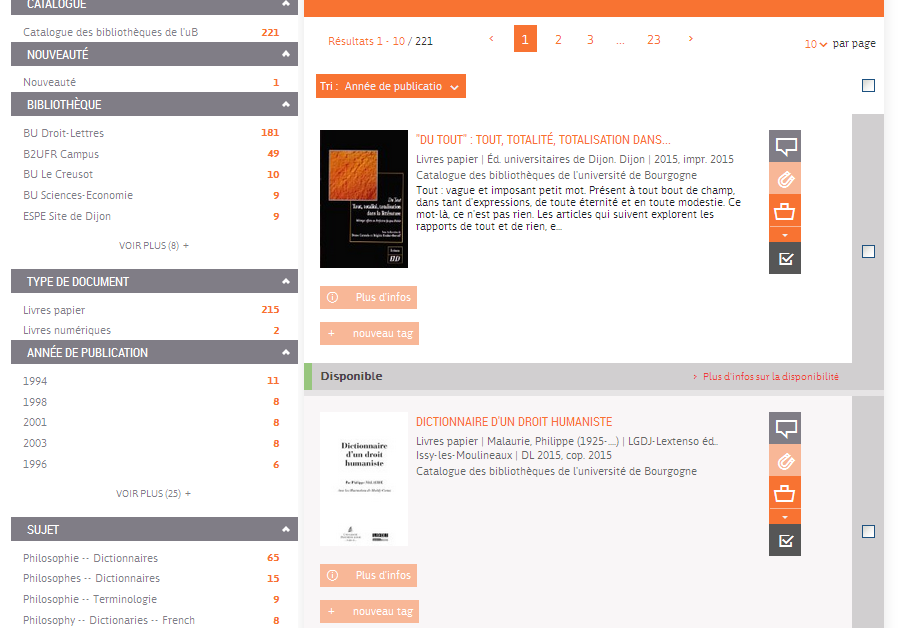Filter by BU Droit-Lettres library

[64, 133]
